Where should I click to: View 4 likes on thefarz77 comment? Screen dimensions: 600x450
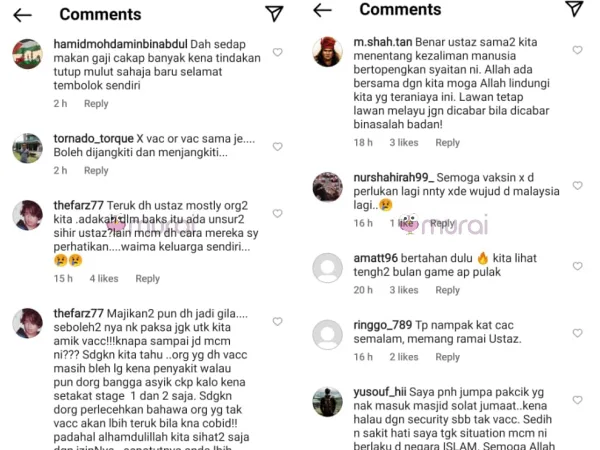click(104, 279)
